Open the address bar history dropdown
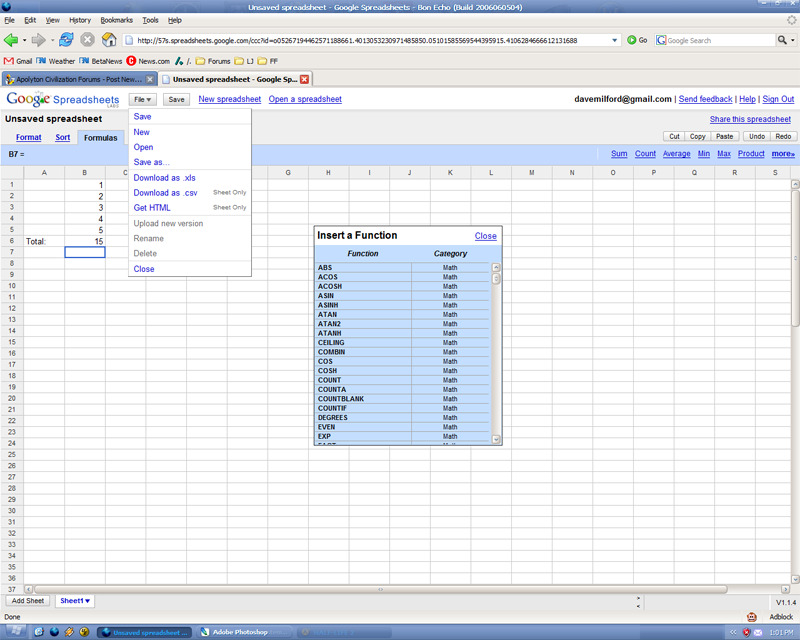 pos(614,40)
